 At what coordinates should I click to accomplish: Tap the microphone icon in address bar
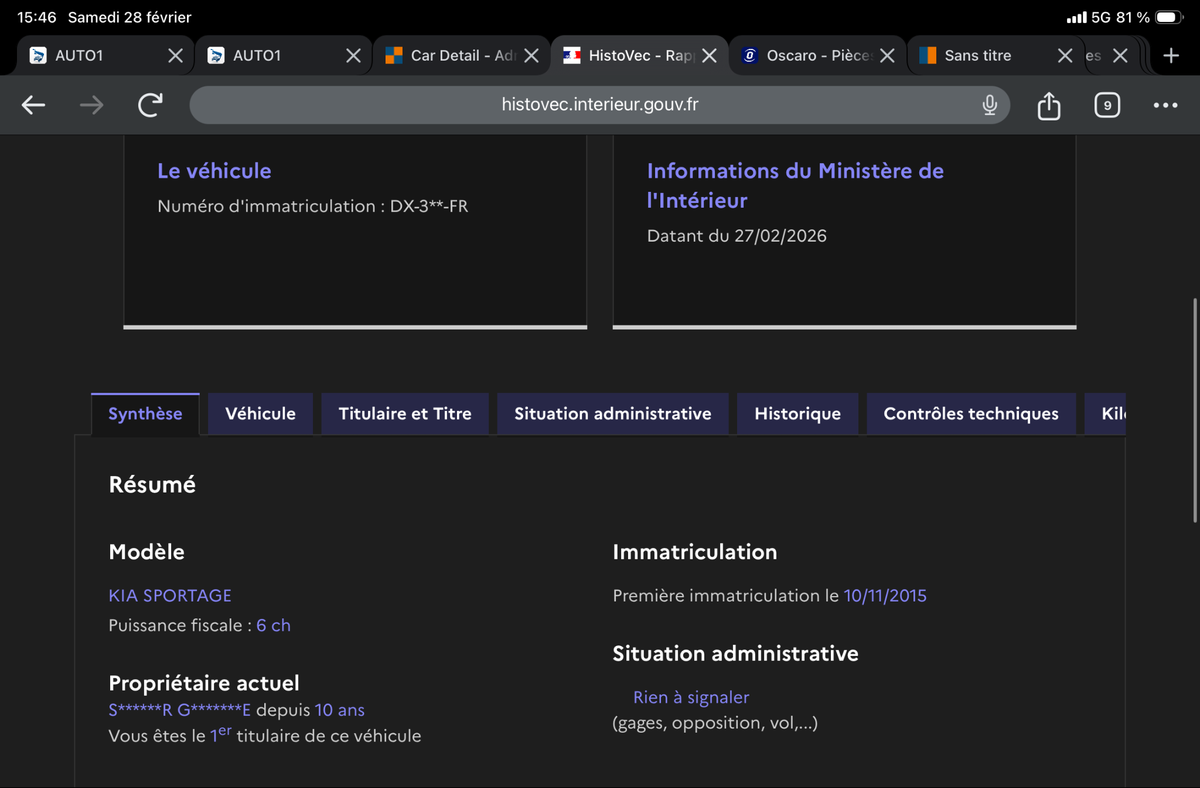point(989,105)
